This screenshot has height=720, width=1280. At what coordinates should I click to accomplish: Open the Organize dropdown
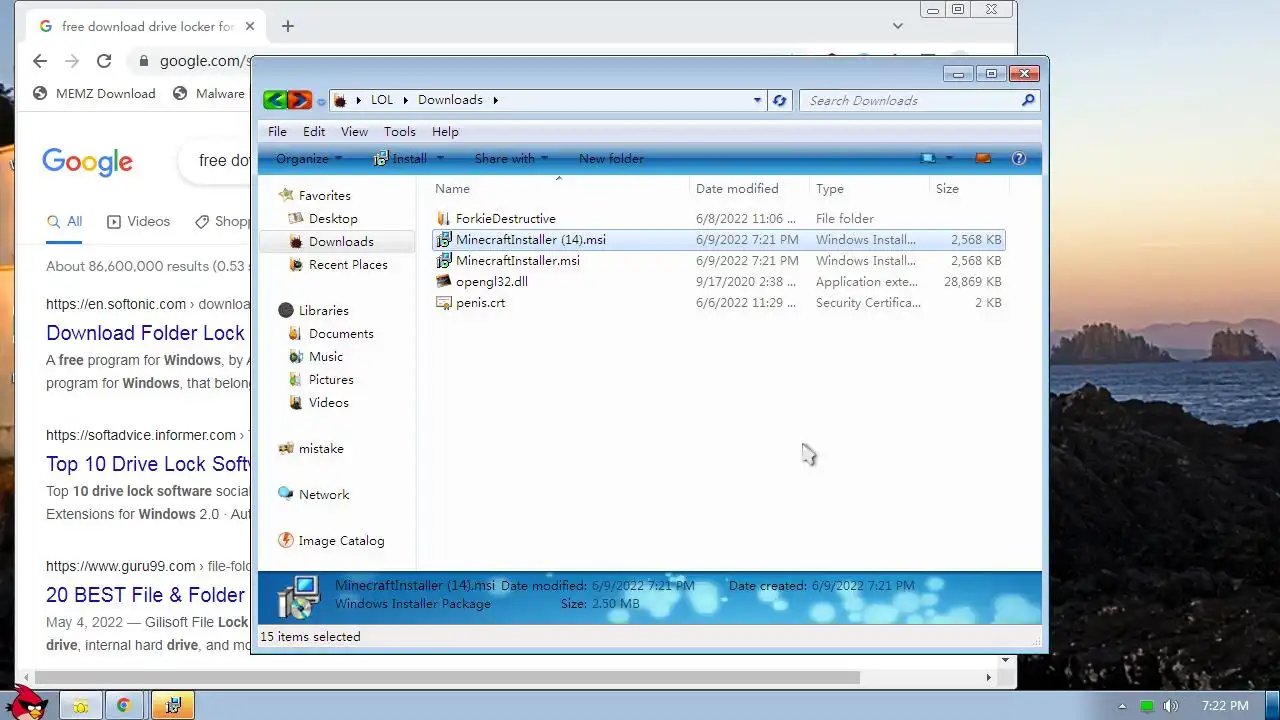tap(309, 158)
